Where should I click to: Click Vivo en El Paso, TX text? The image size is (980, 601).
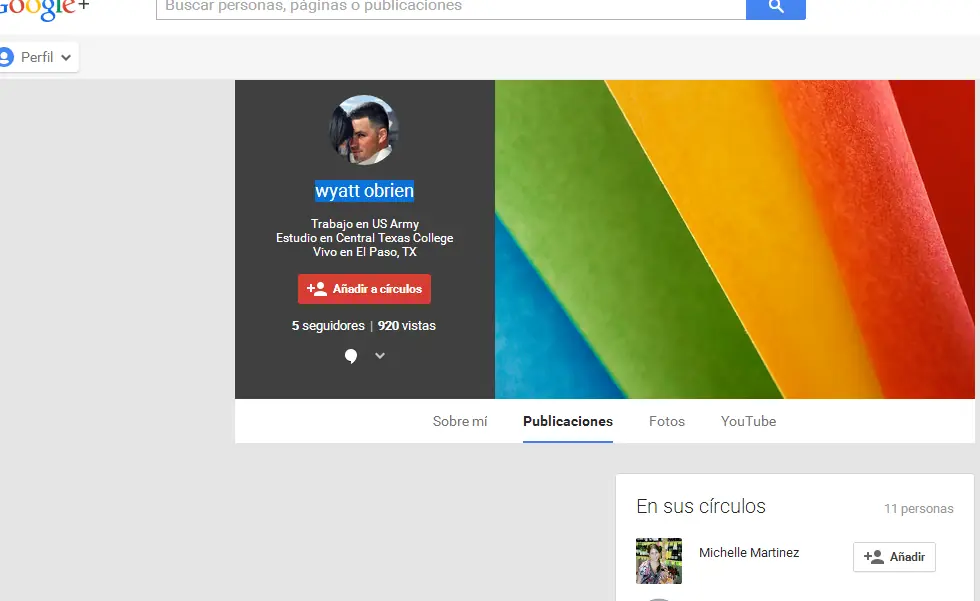[365, 252]
